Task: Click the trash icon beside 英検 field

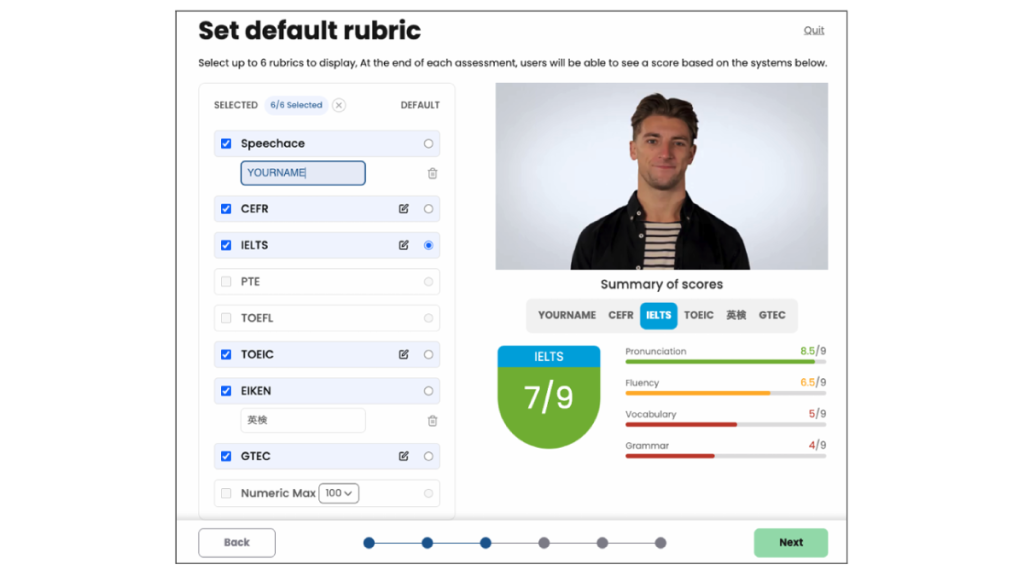Action: pos(432,421)
